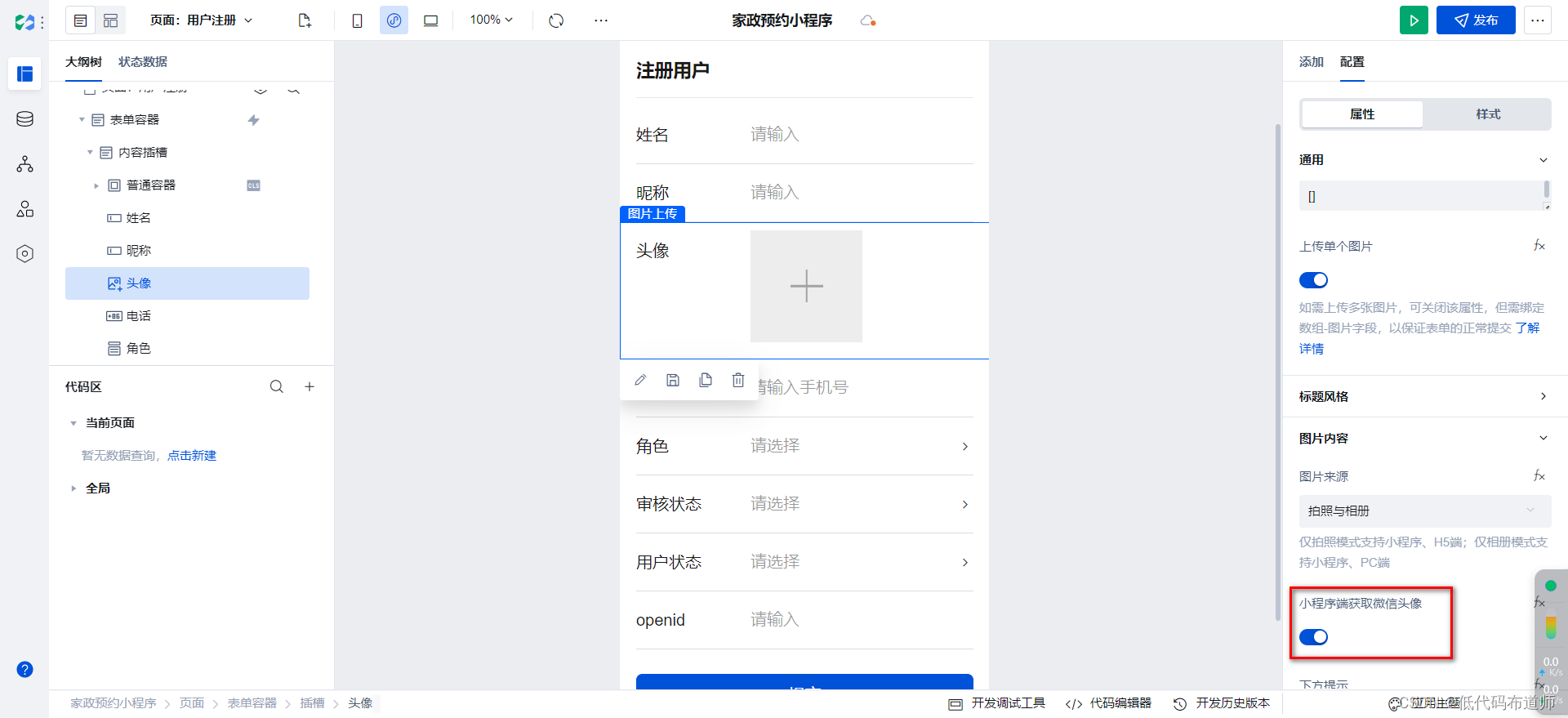
Task: Click the app logo icon
Action: 24,22
